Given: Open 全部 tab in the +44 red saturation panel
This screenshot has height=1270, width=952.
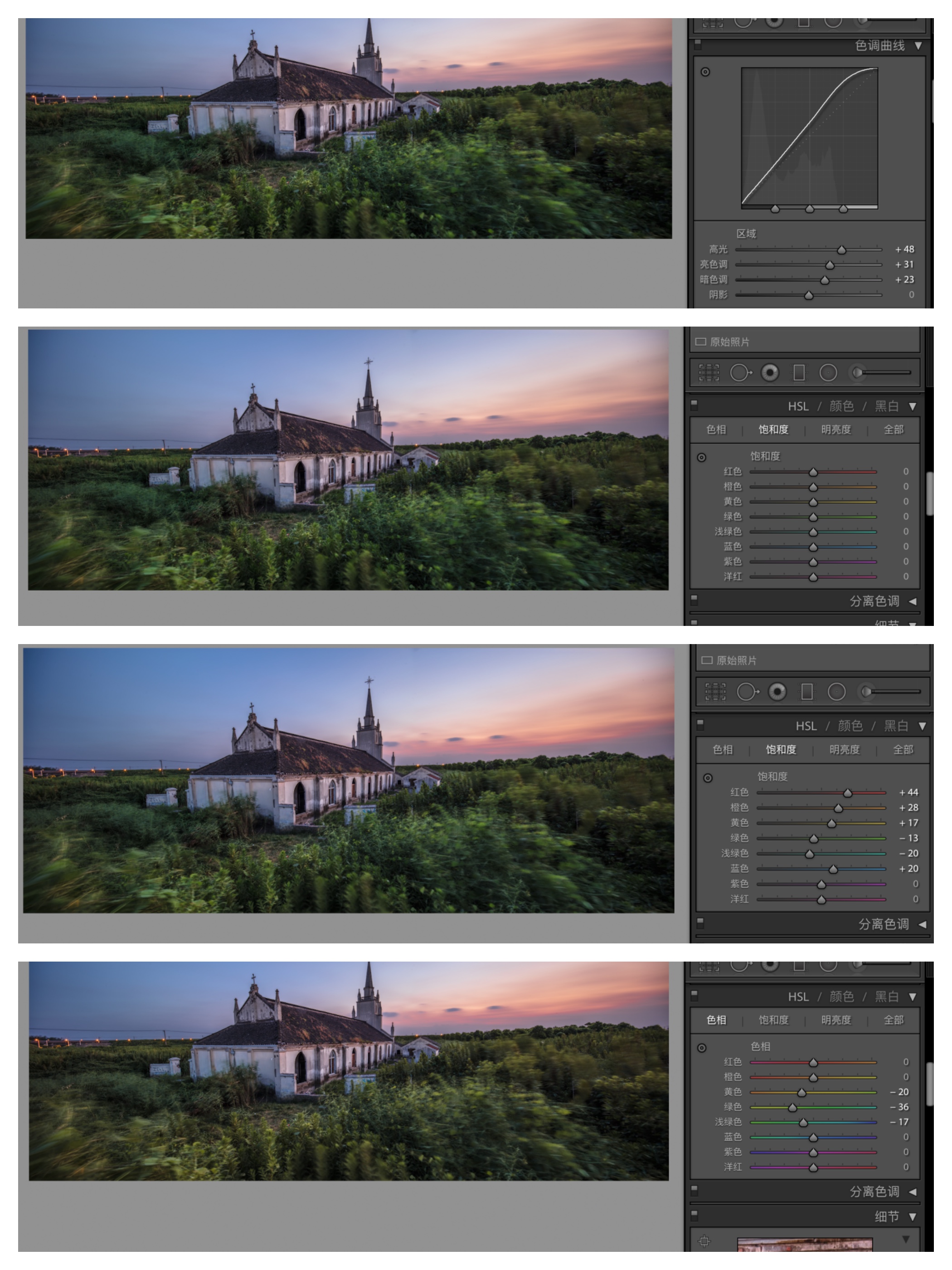Looking at the screenshot, I should pos(903,749).
